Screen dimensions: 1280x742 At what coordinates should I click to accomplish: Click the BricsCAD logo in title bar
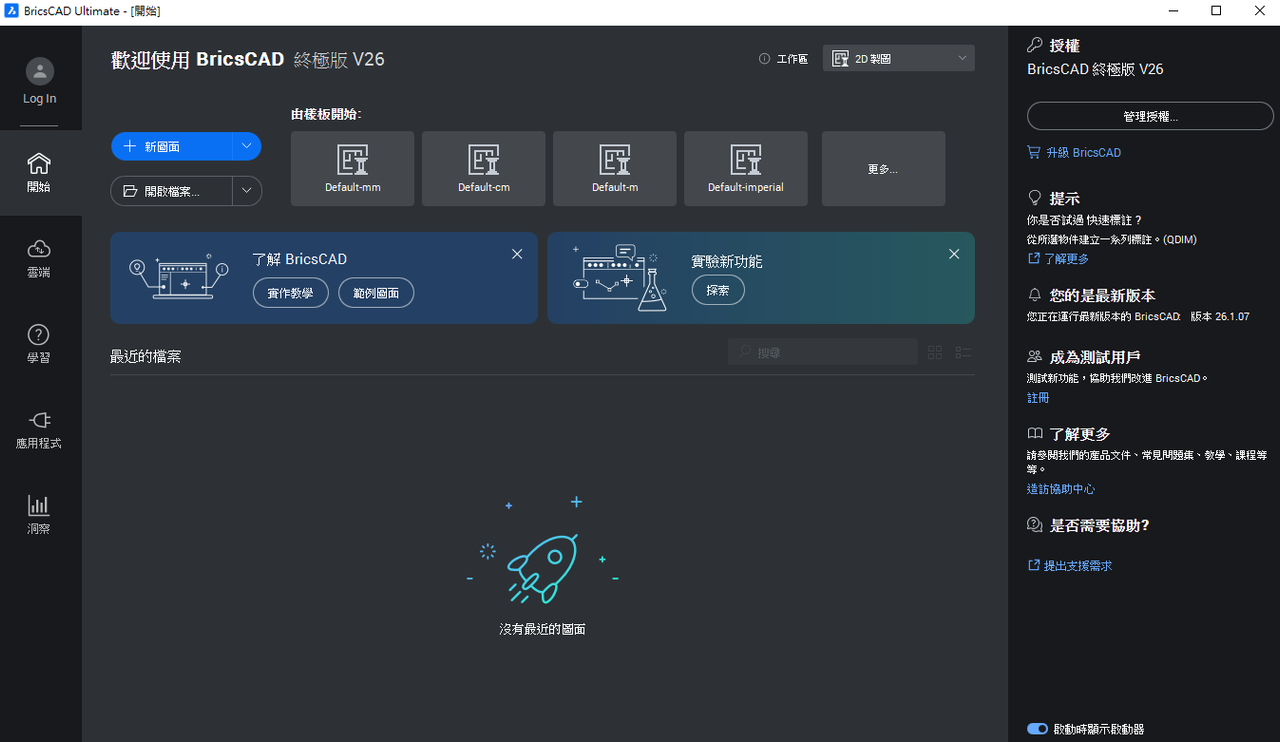[x=12, y=11]
